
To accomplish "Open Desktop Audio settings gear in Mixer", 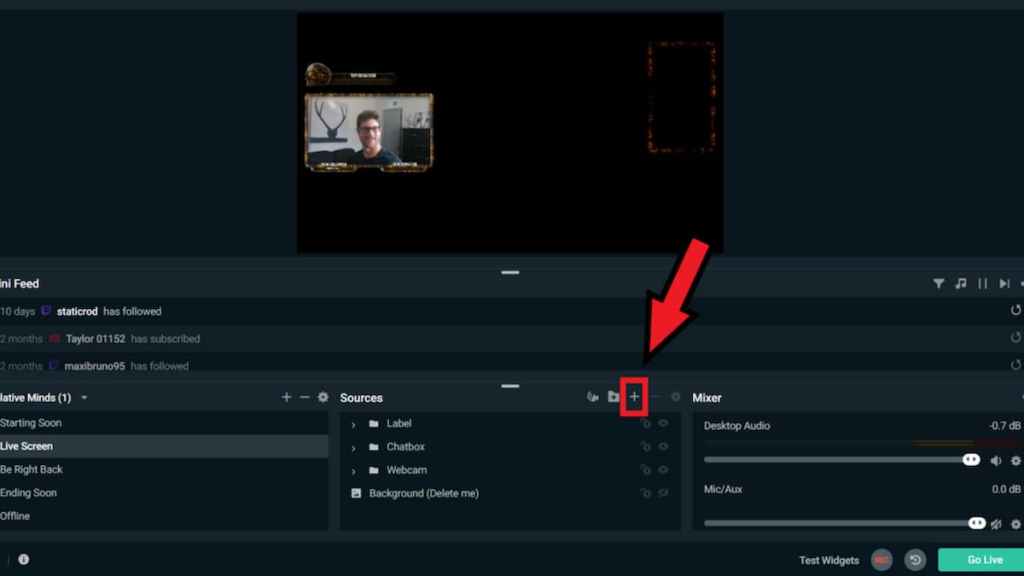I will 1012,461.
